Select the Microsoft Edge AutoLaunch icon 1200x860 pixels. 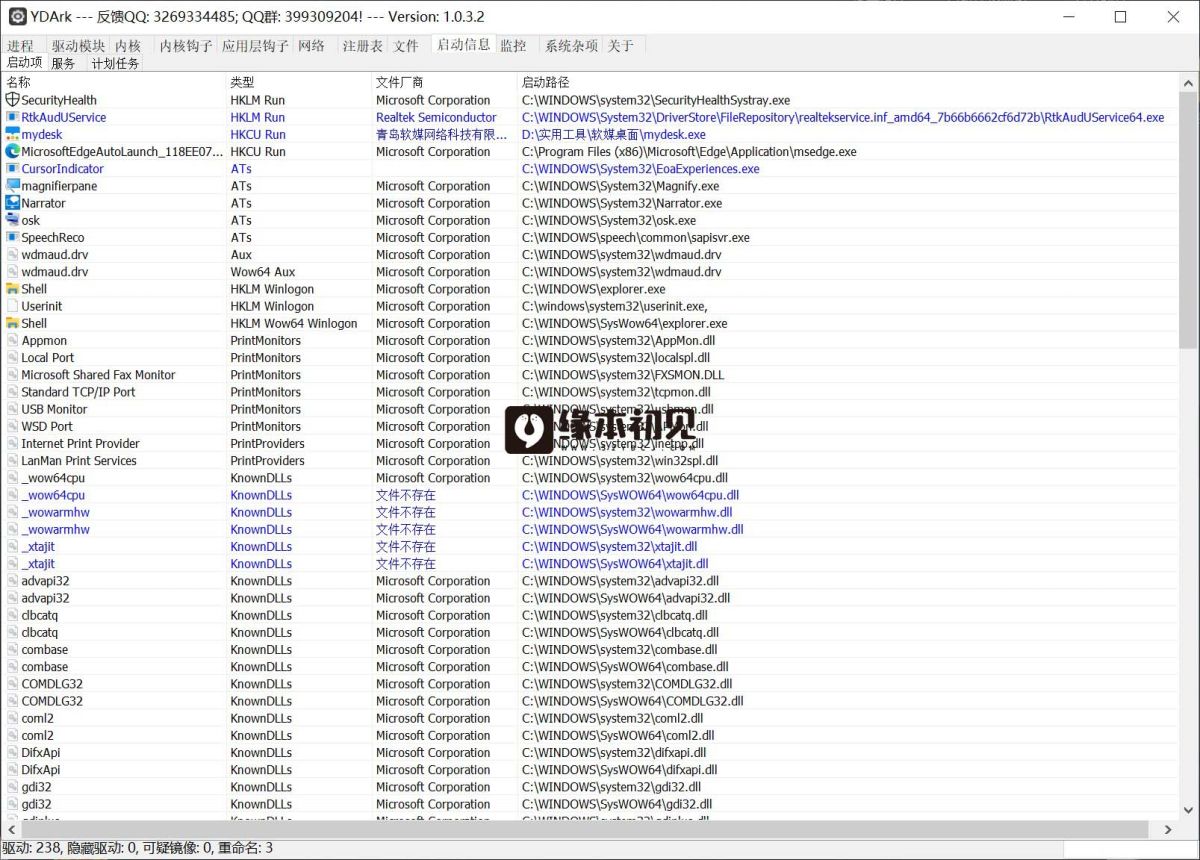pyautogui.click(x=13, y=151)
